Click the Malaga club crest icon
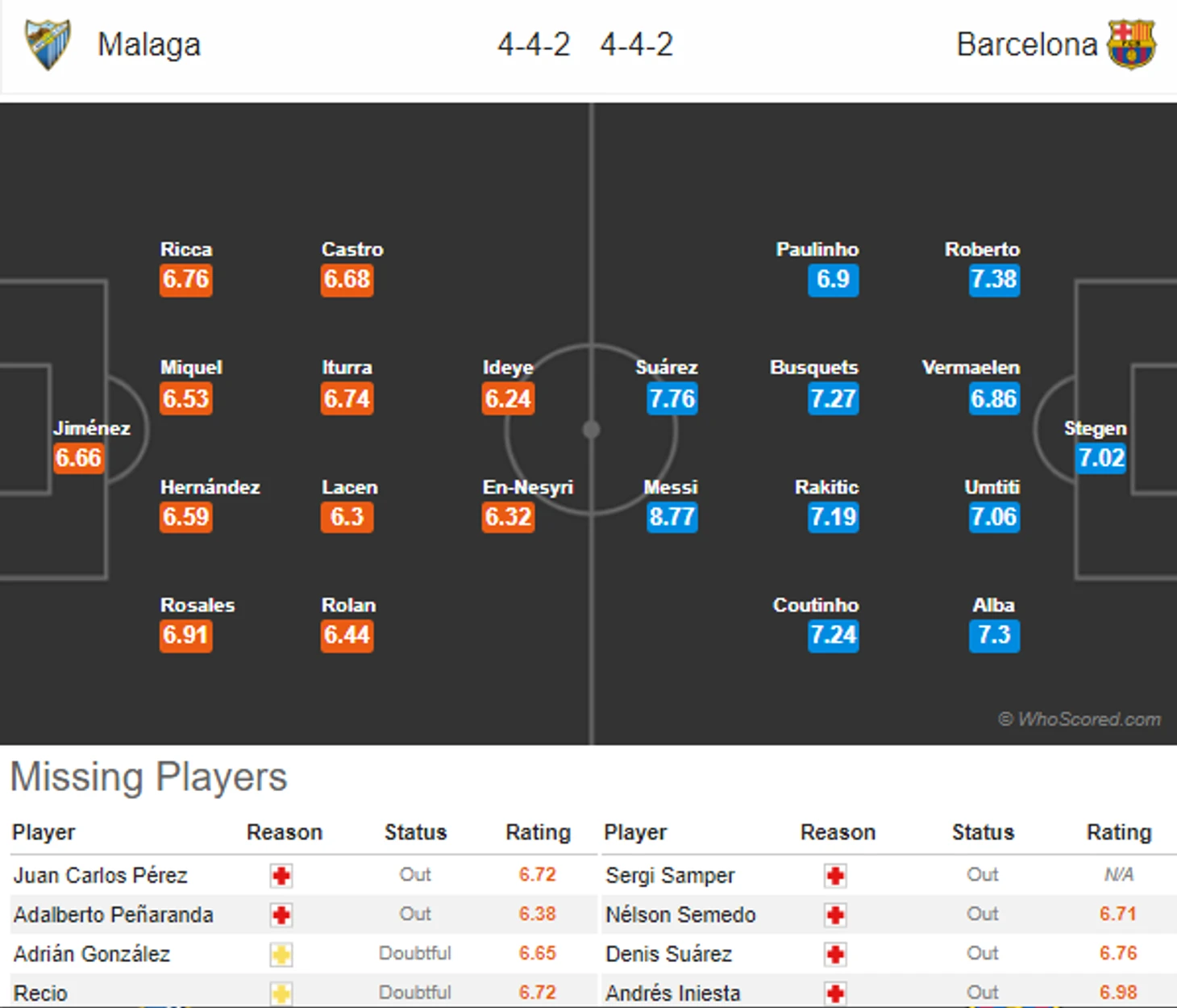Screen dimensions: 1177x1008 [x=48, y=44]
